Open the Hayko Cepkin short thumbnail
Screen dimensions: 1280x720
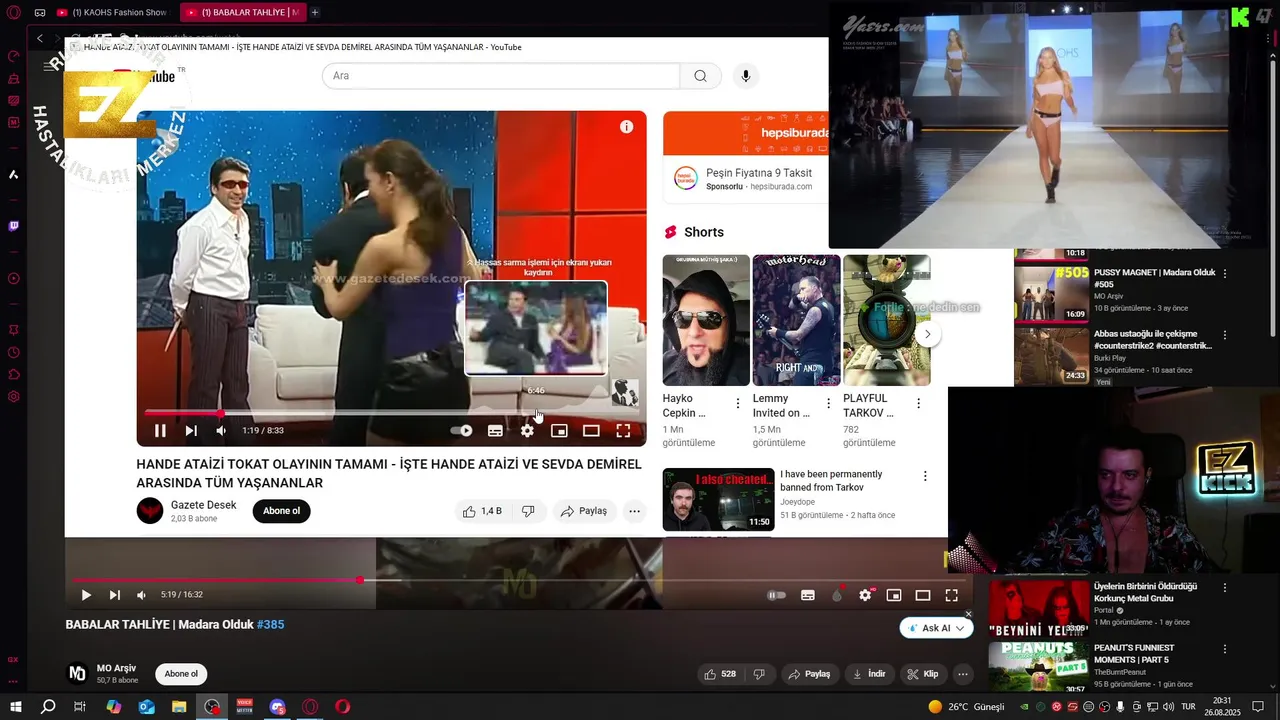(x=706, y=320)
